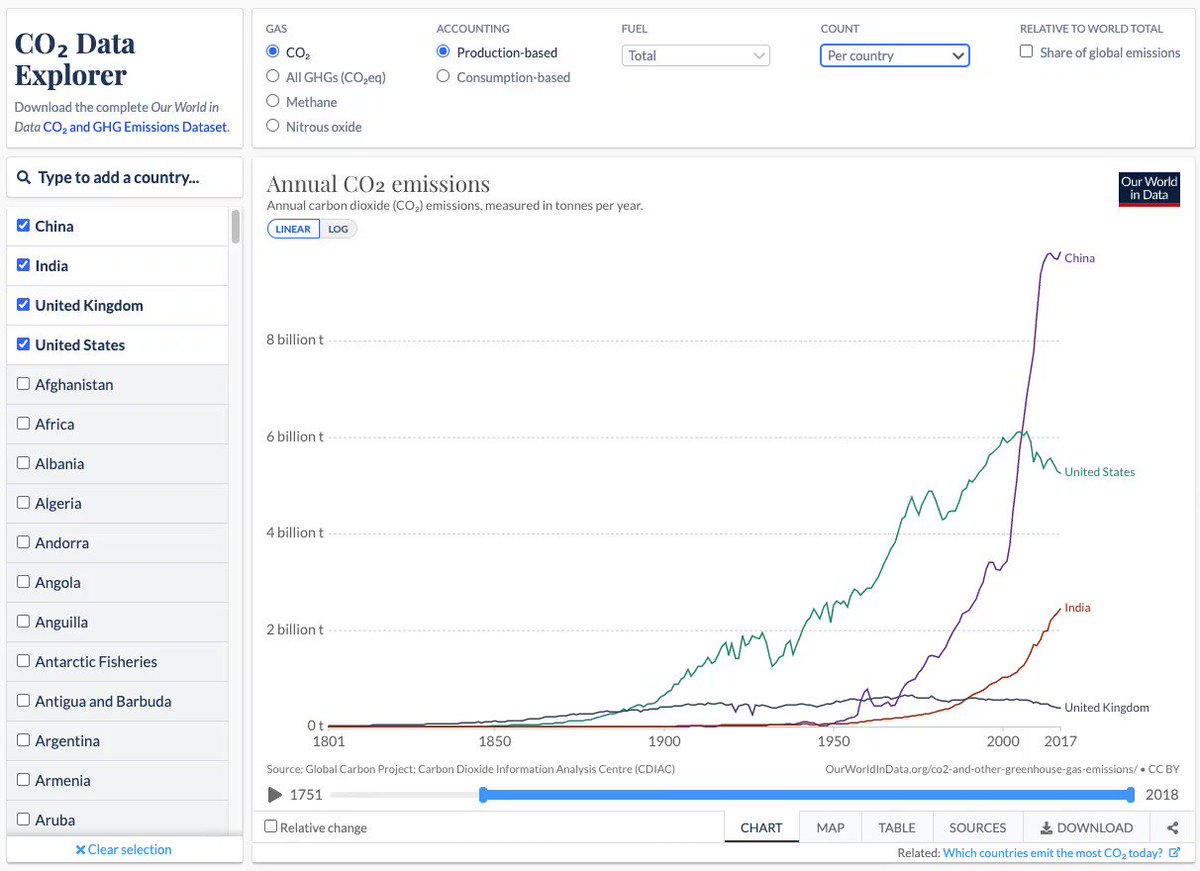The image size is (1200, 871).
Task: Switch to the MAP tab
Action: point(830,828)
